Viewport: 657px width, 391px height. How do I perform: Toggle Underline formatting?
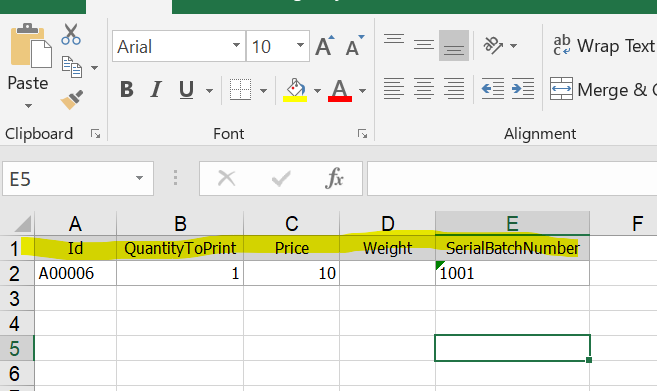pyautogui.click(x=186, y=89)
